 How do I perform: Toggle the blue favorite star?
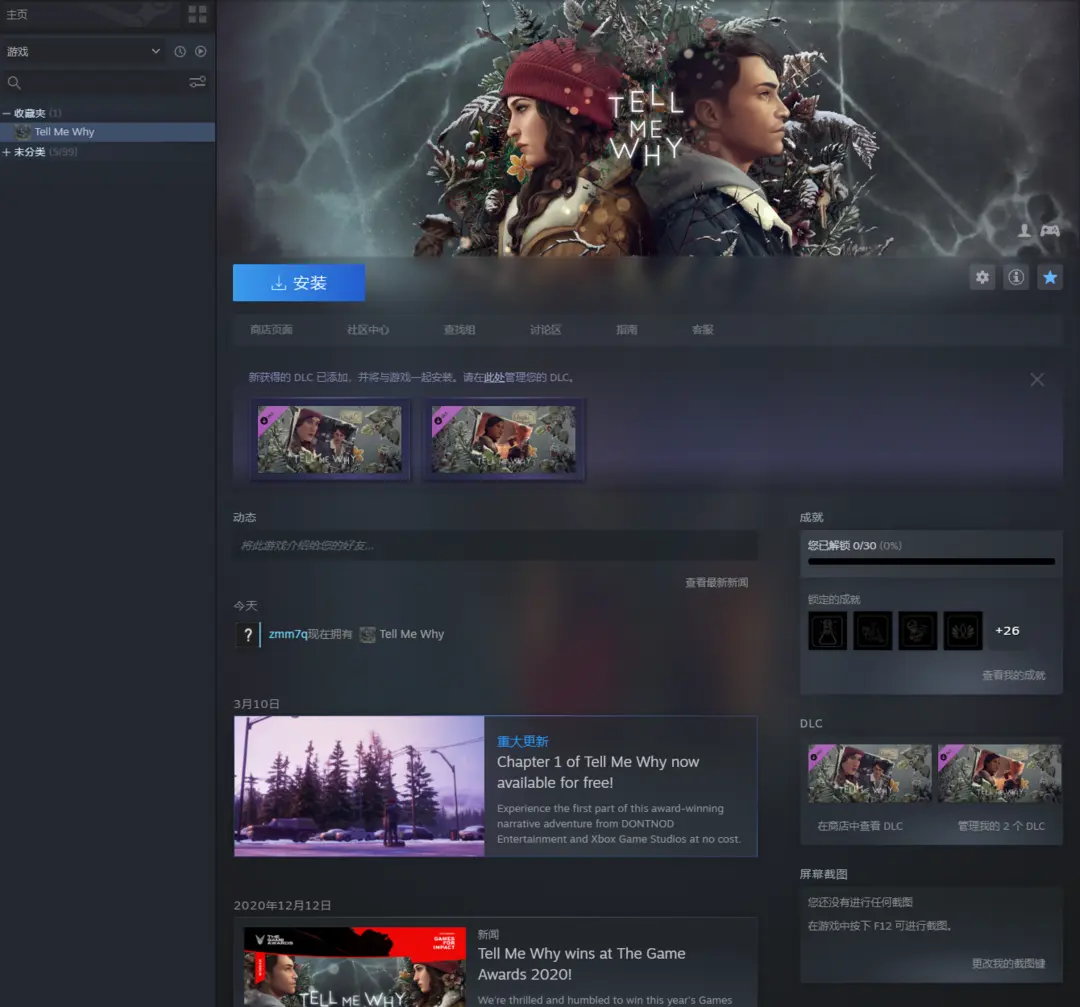coord(1050,278)
